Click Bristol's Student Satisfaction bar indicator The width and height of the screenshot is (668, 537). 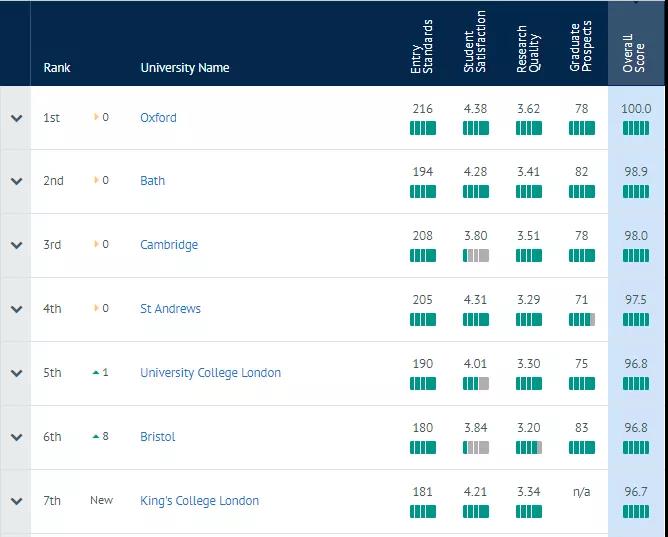pos(476,448)
